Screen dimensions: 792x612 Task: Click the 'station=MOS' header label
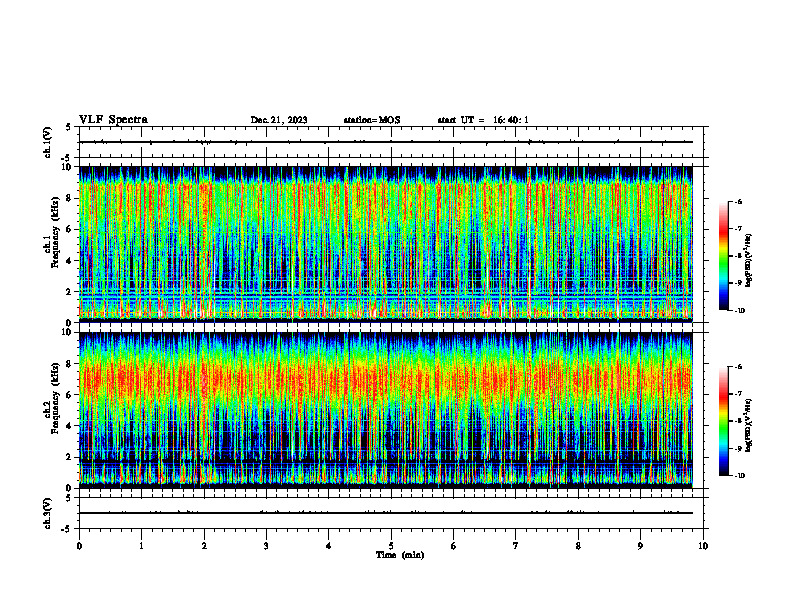pyautogui.click(x=372, y=120)
